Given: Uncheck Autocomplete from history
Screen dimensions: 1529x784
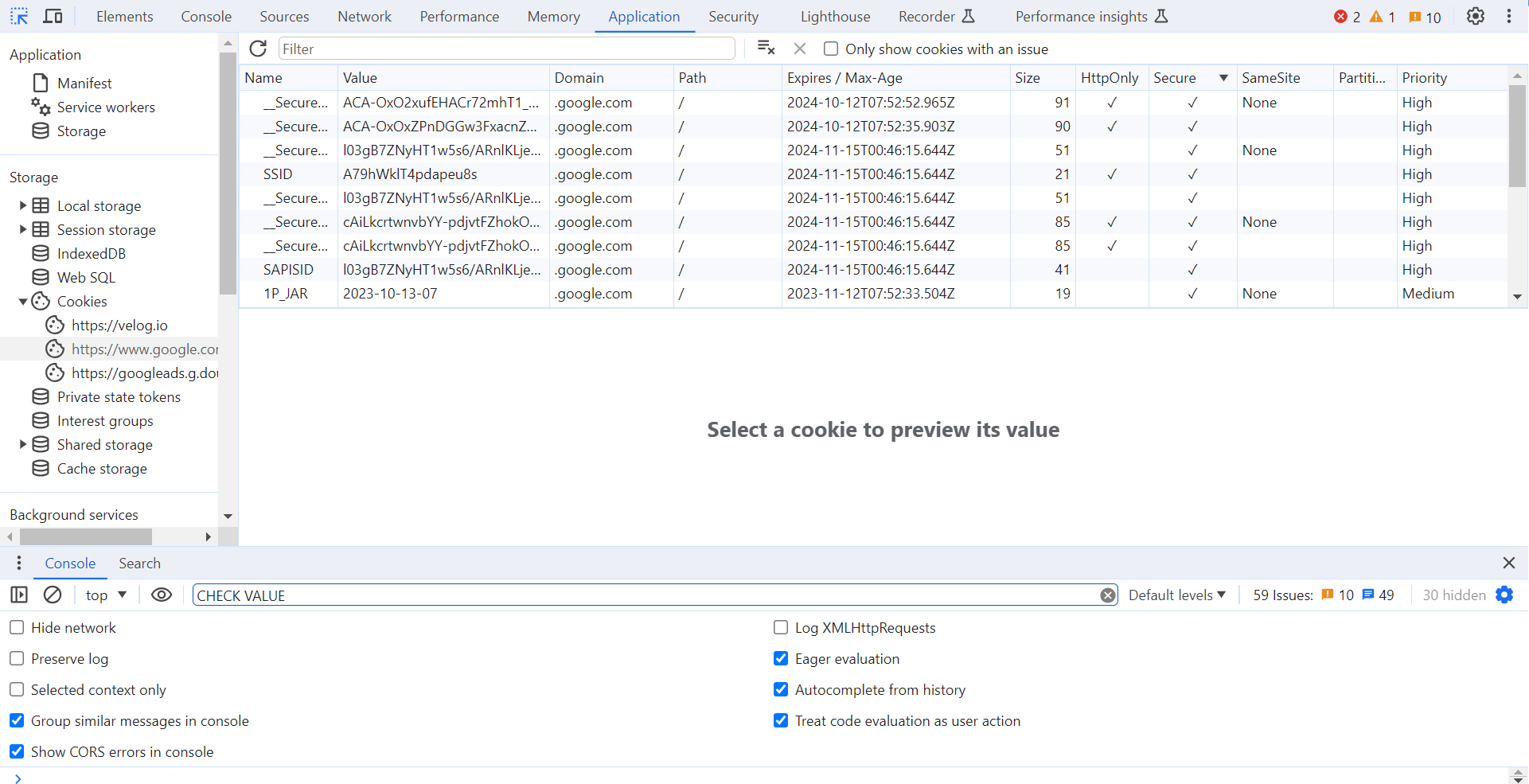Looking at the screenshot, I should coord(781,689).
